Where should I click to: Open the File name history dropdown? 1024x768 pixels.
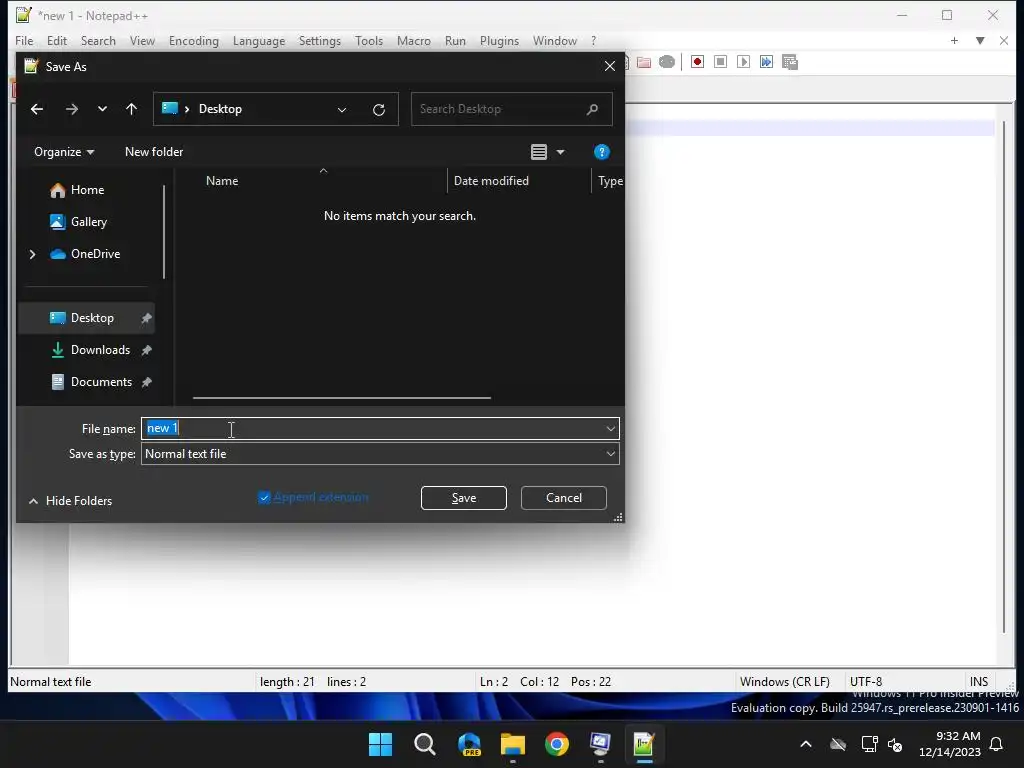611,429
